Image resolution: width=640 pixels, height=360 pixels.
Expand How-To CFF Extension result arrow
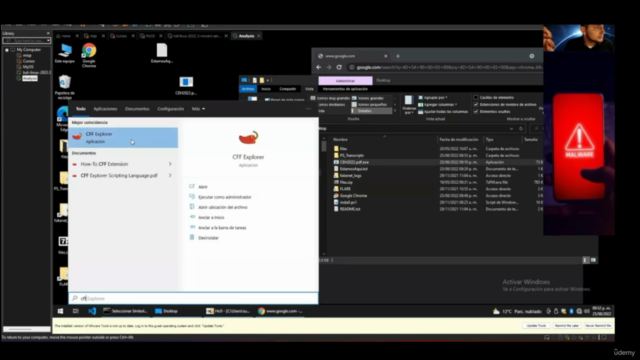click(x=170, y=164)
